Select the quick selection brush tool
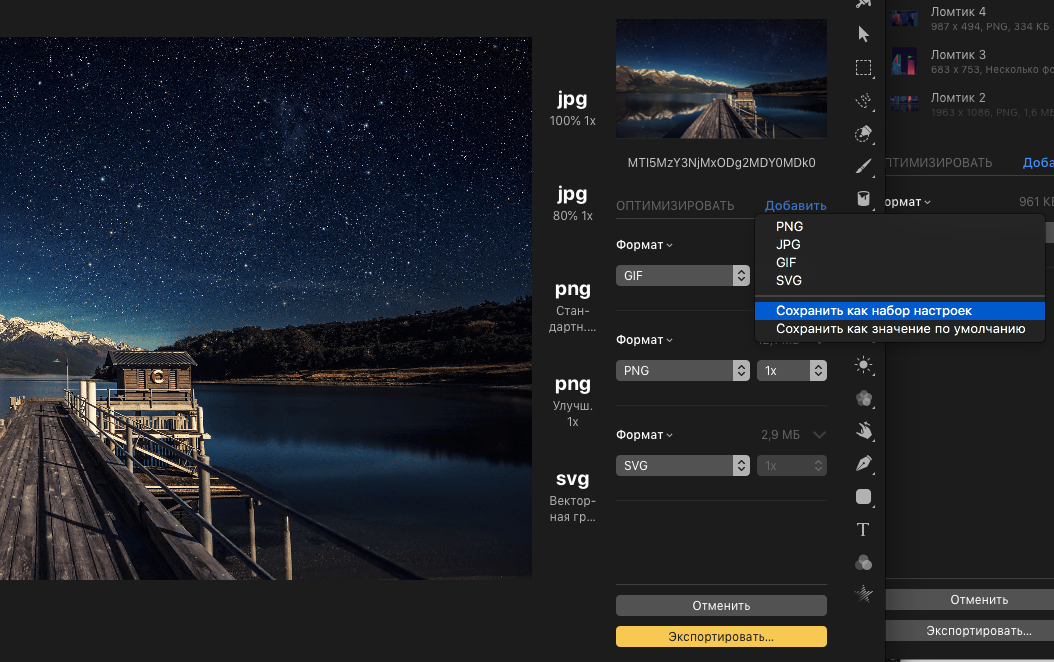 click(x=863, y=101)
